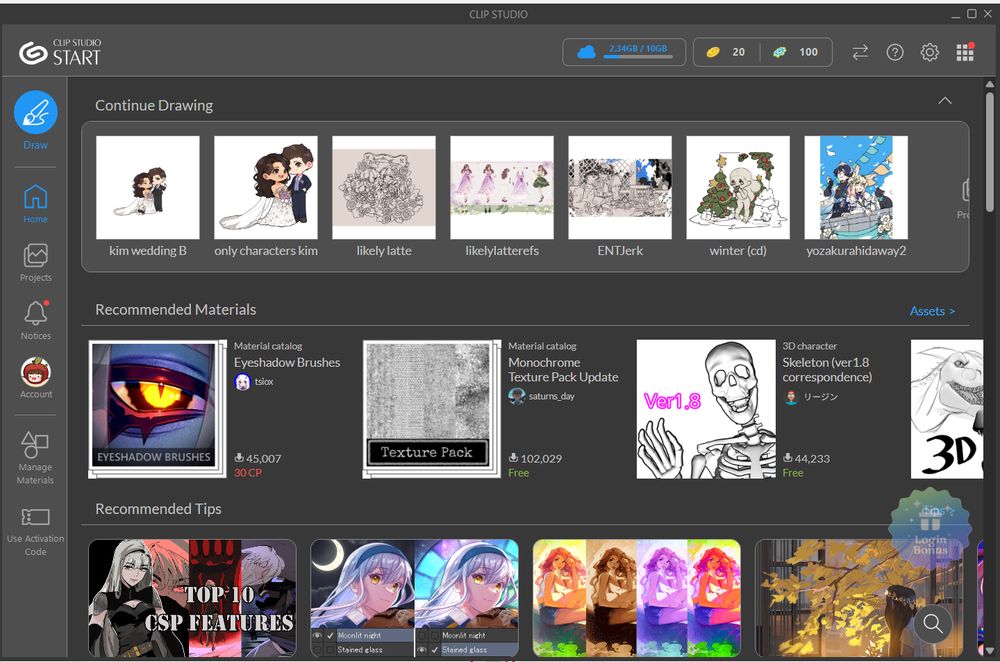Click the saturns_day author name

pyautogui.click(x=552, y=397)
